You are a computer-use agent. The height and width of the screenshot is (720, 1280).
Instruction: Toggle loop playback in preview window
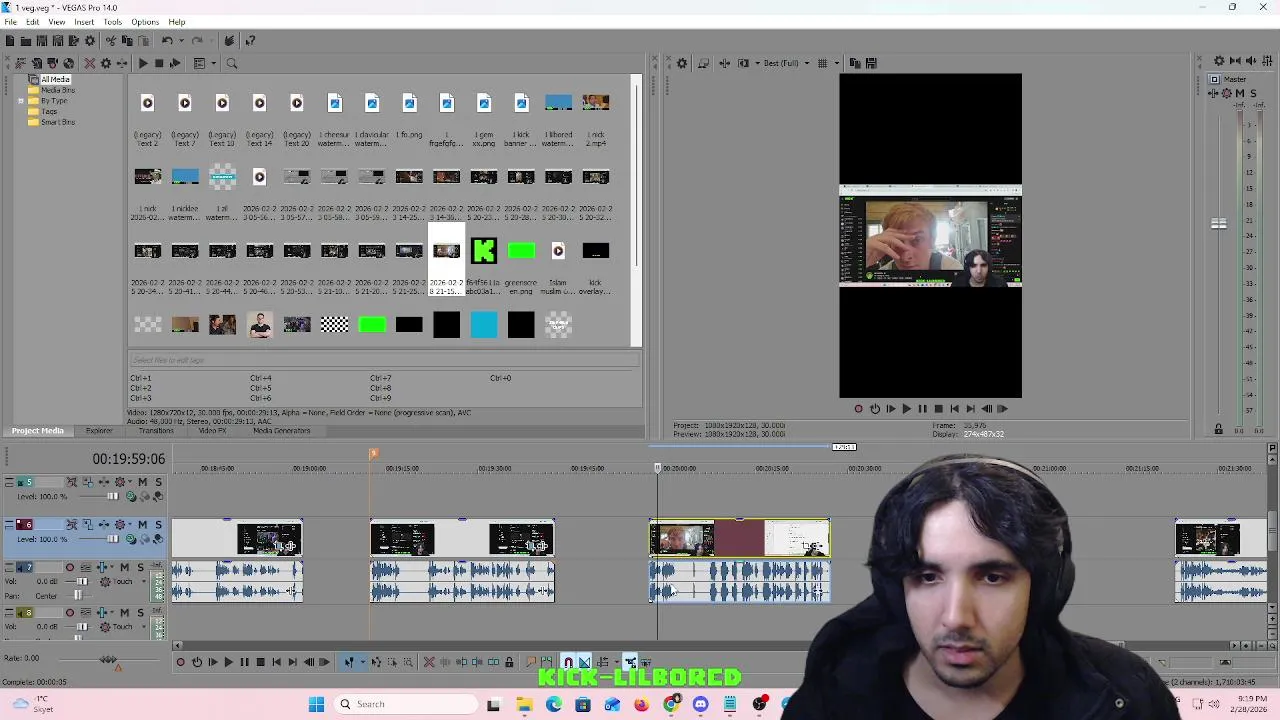[x=875, y=408]
